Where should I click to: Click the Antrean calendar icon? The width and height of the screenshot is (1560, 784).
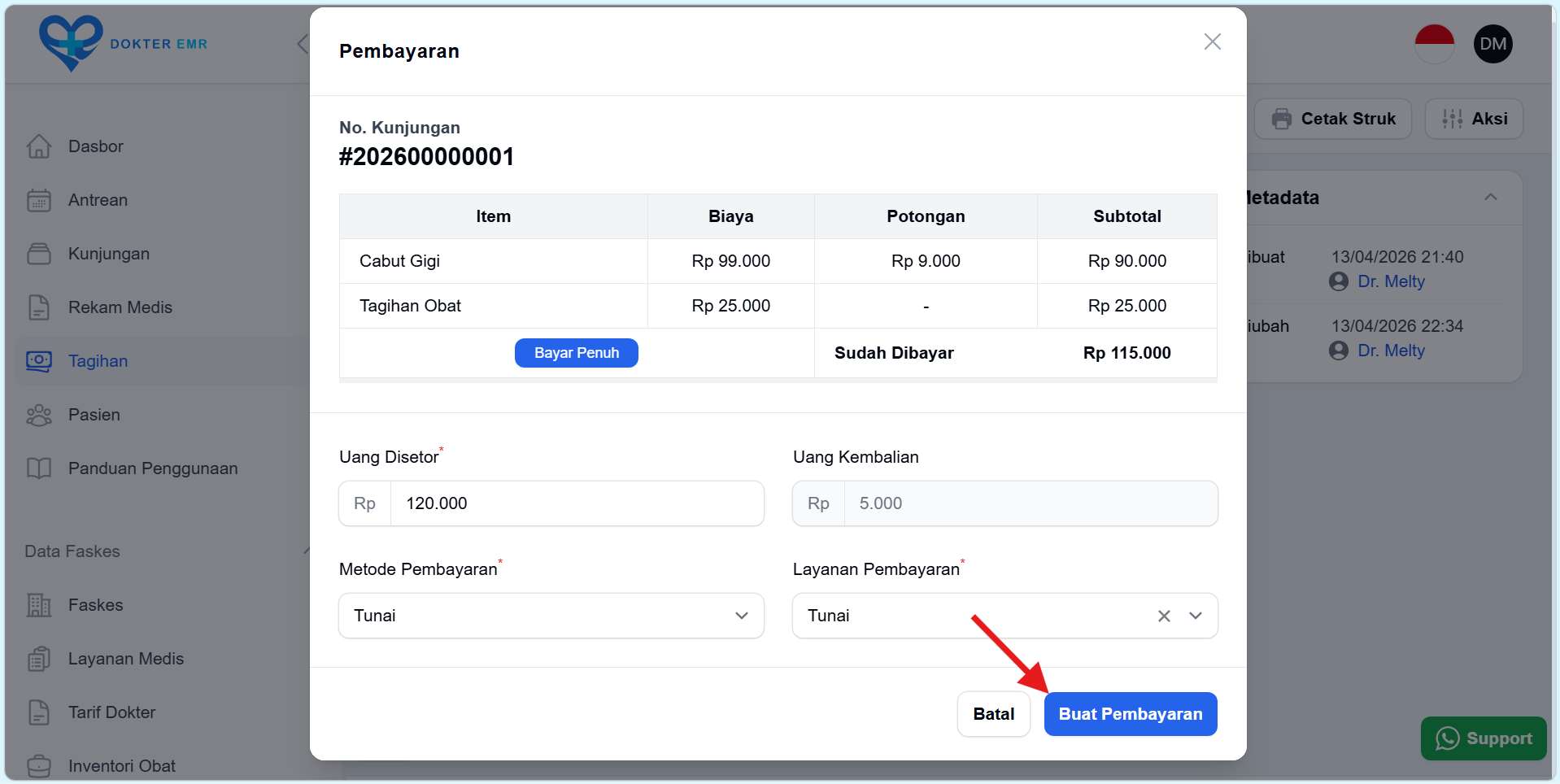(39, 200)
